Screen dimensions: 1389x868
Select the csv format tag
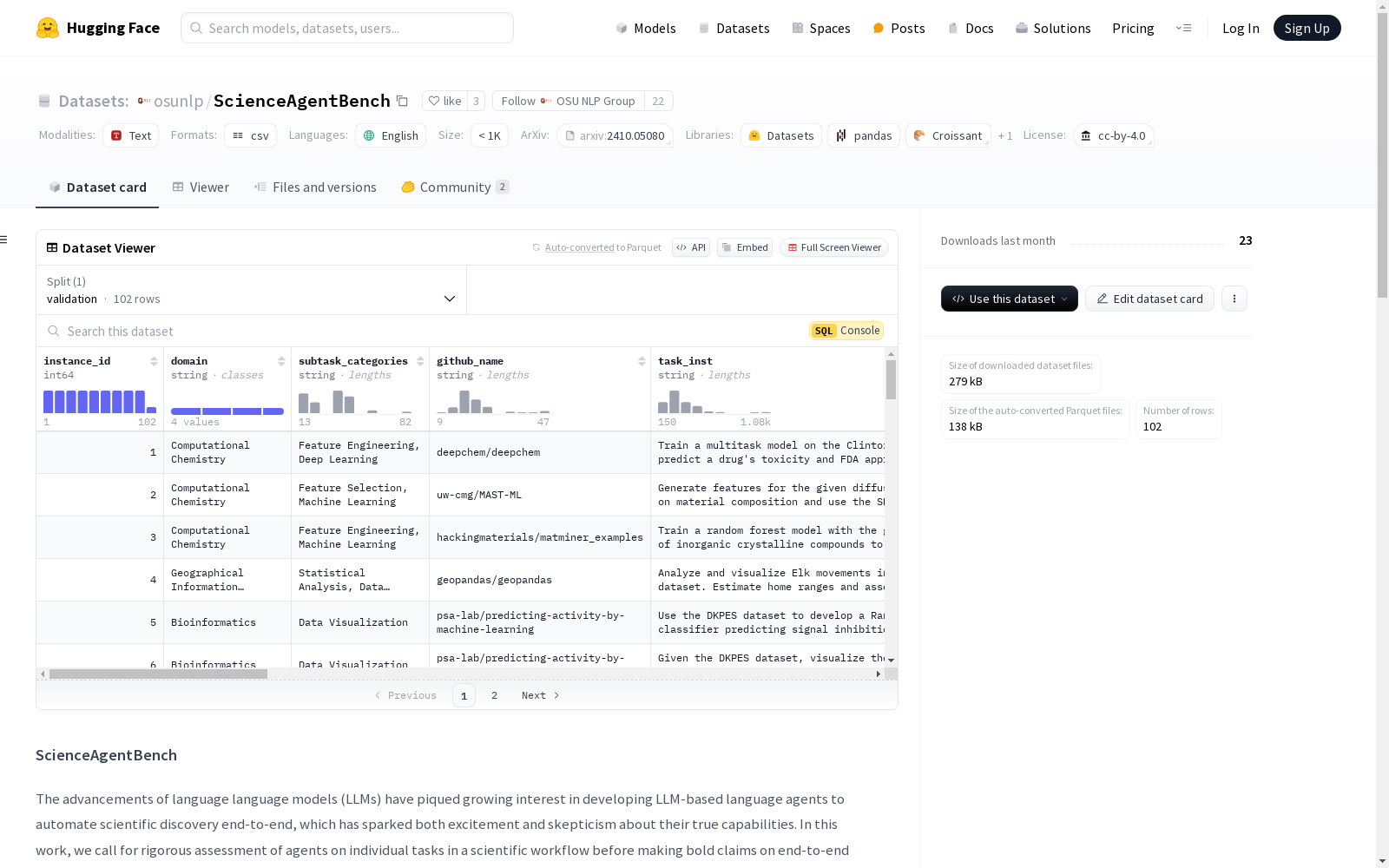point(251,135)
